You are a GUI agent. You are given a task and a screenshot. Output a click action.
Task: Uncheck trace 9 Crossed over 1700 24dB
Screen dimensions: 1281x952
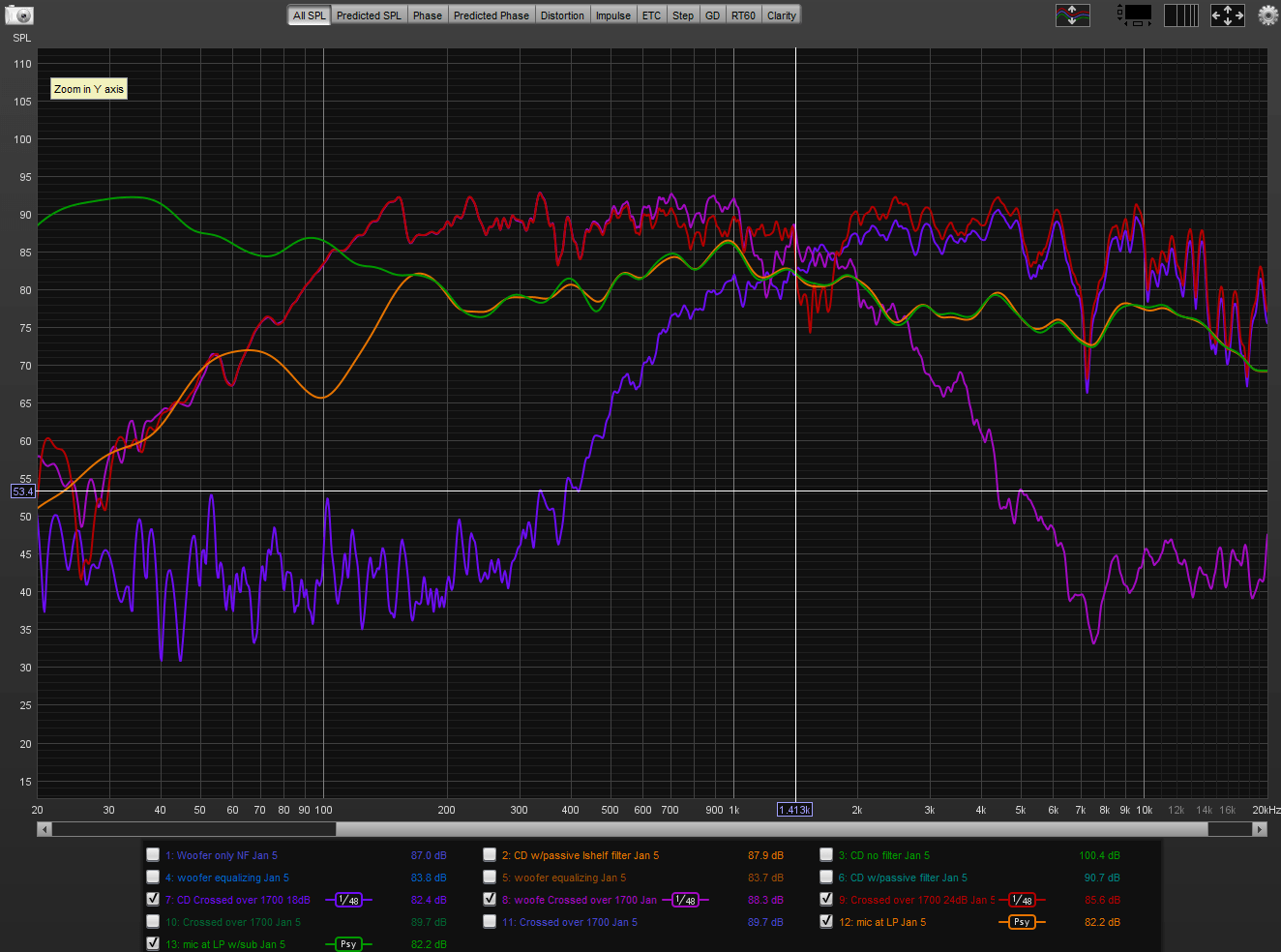(x=826, y=899)
